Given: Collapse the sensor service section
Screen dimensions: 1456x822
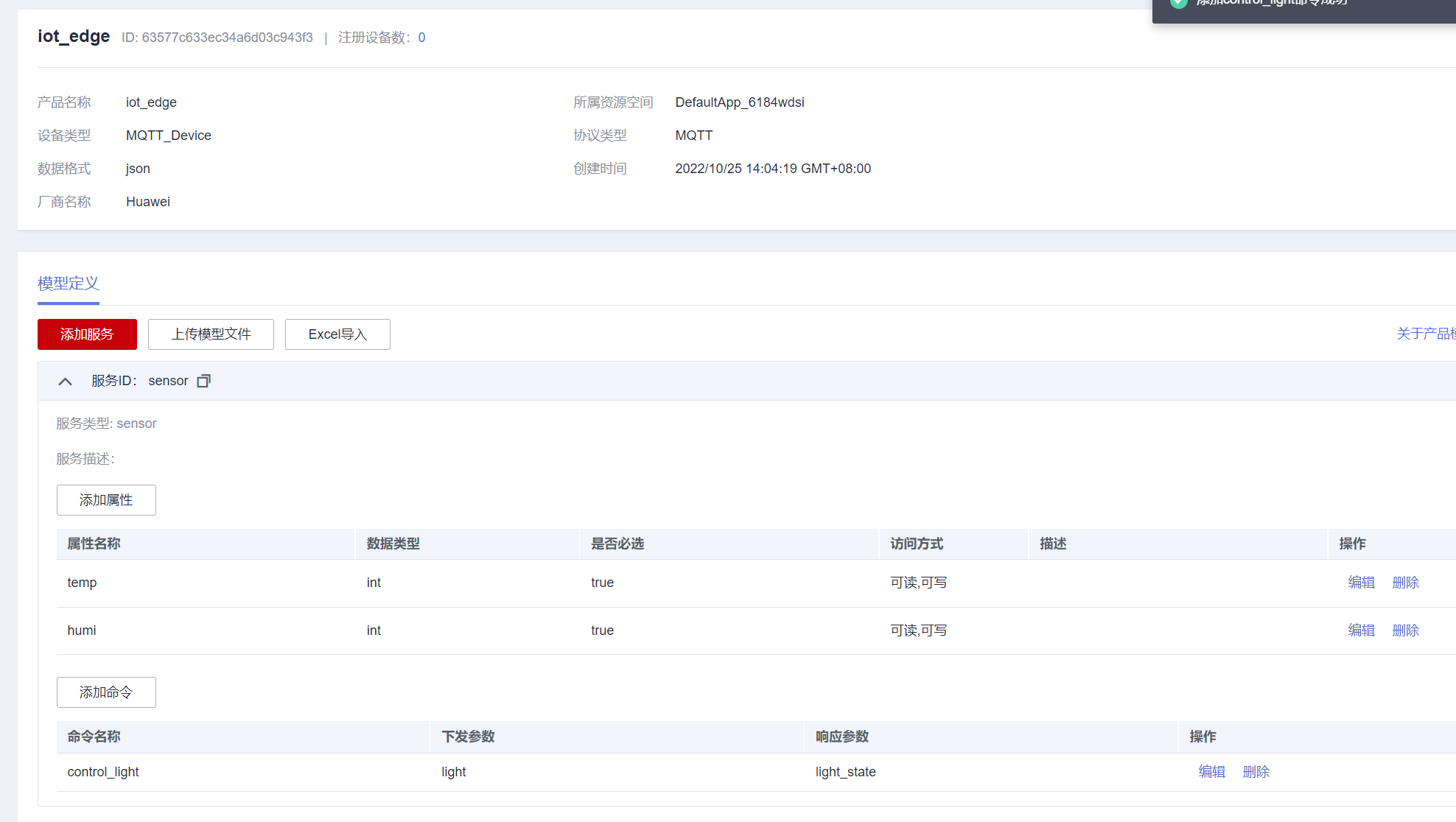Looking at the screenshot, I should pos(65,381).
